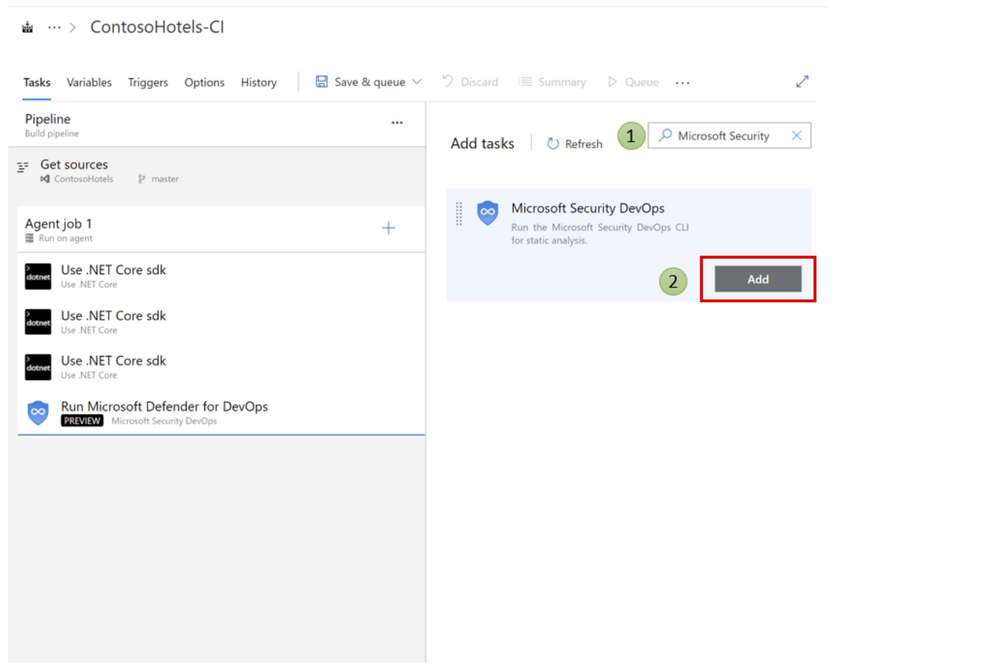Click the magnifier icon in the task search box

[665, 135]
